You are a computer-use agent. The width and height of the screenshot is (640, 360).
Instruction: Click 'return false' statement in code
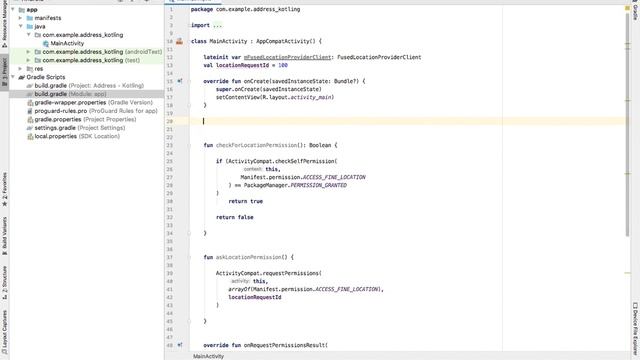(x=235, y=217)
